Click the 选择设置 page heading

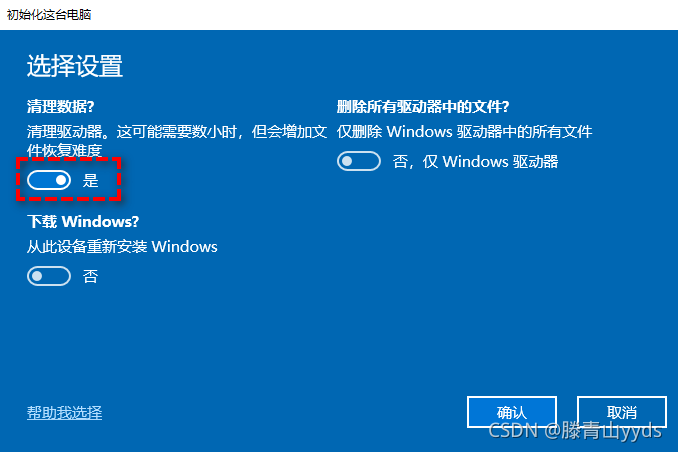click(75, 66)
